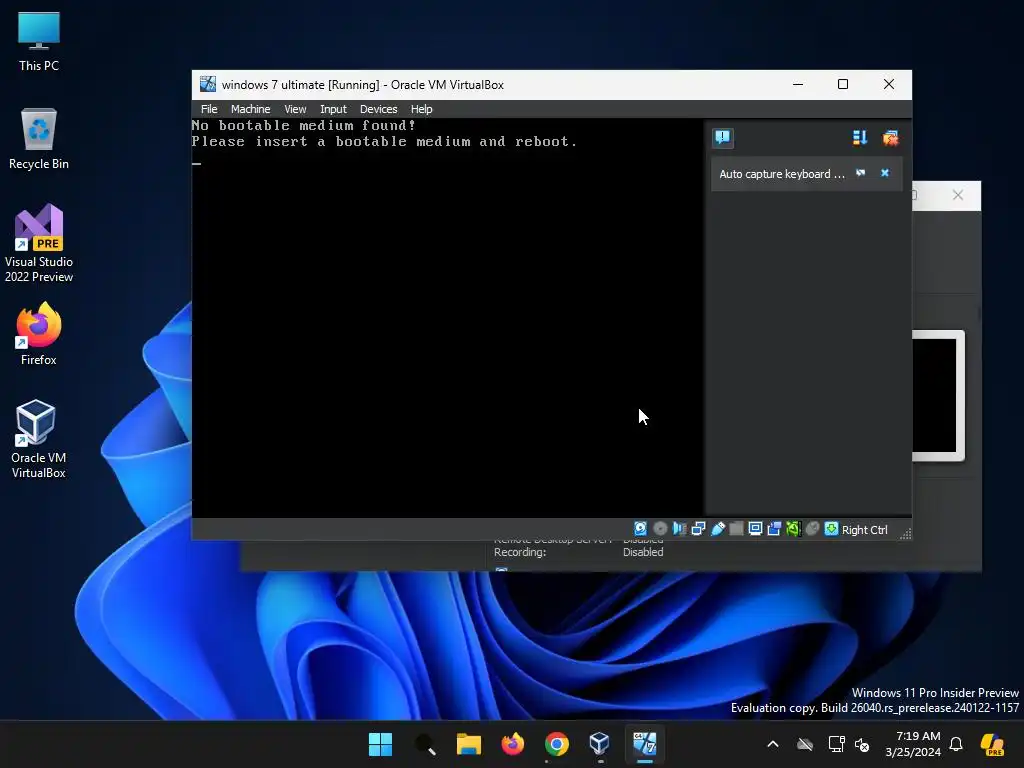1024x768 pixels.
Task: Open Firefox from the taskbar
Action: pyautogui.click(x=513, y=744)
